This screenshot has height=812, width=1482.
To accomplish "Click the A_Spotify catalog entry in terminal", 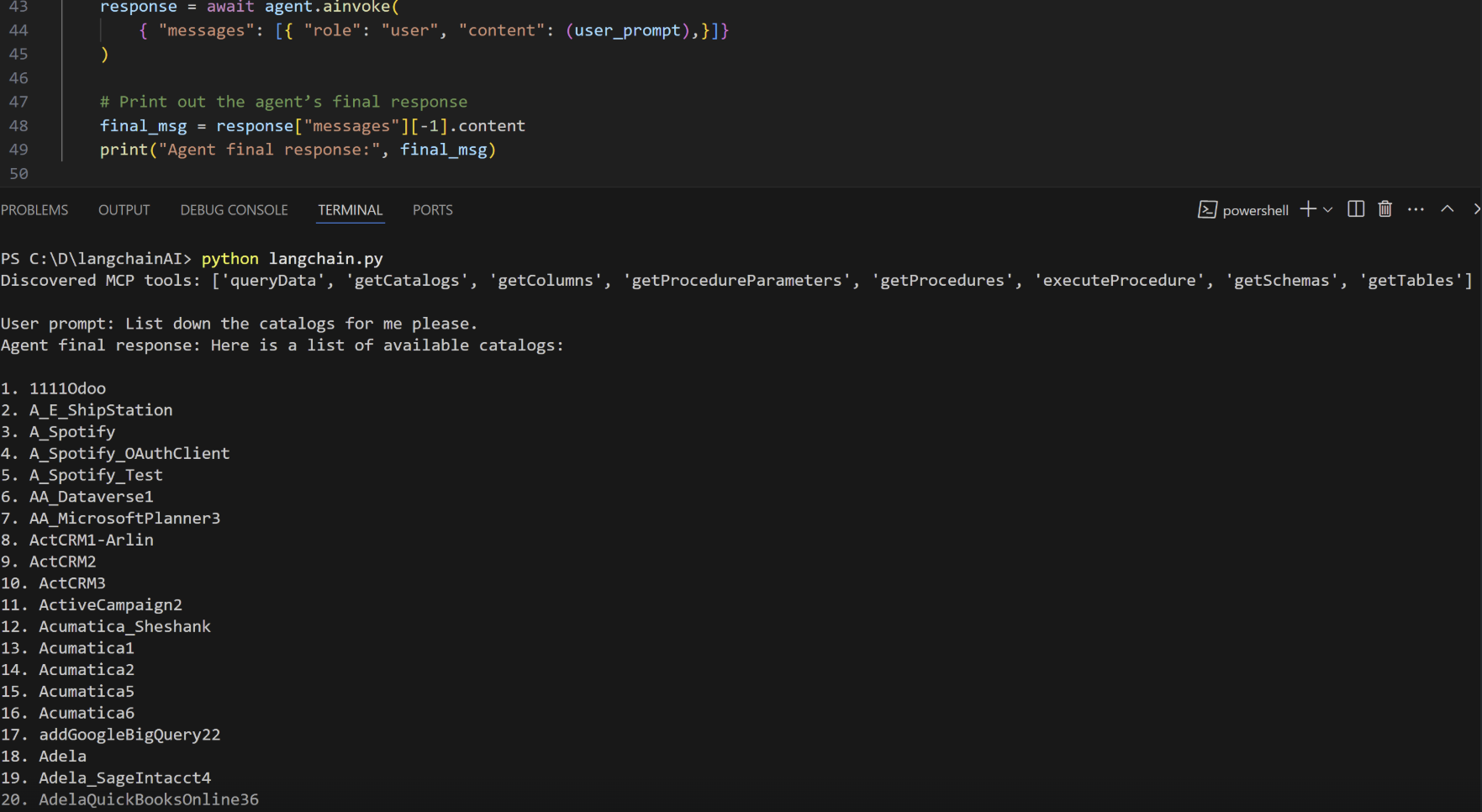I will (71, 431).
